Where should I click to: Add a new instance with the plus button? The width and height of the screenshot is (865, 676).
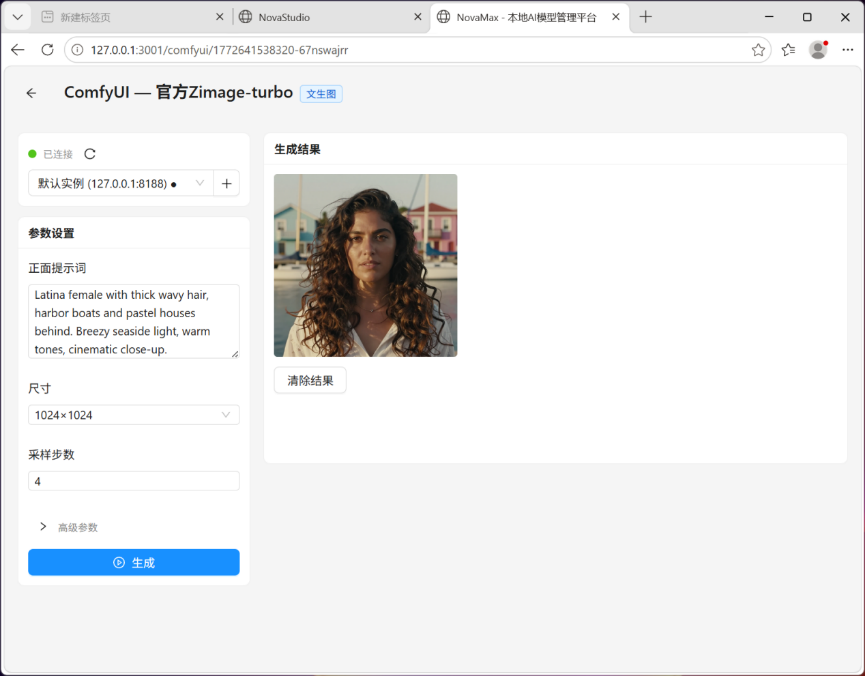(226, 184)
